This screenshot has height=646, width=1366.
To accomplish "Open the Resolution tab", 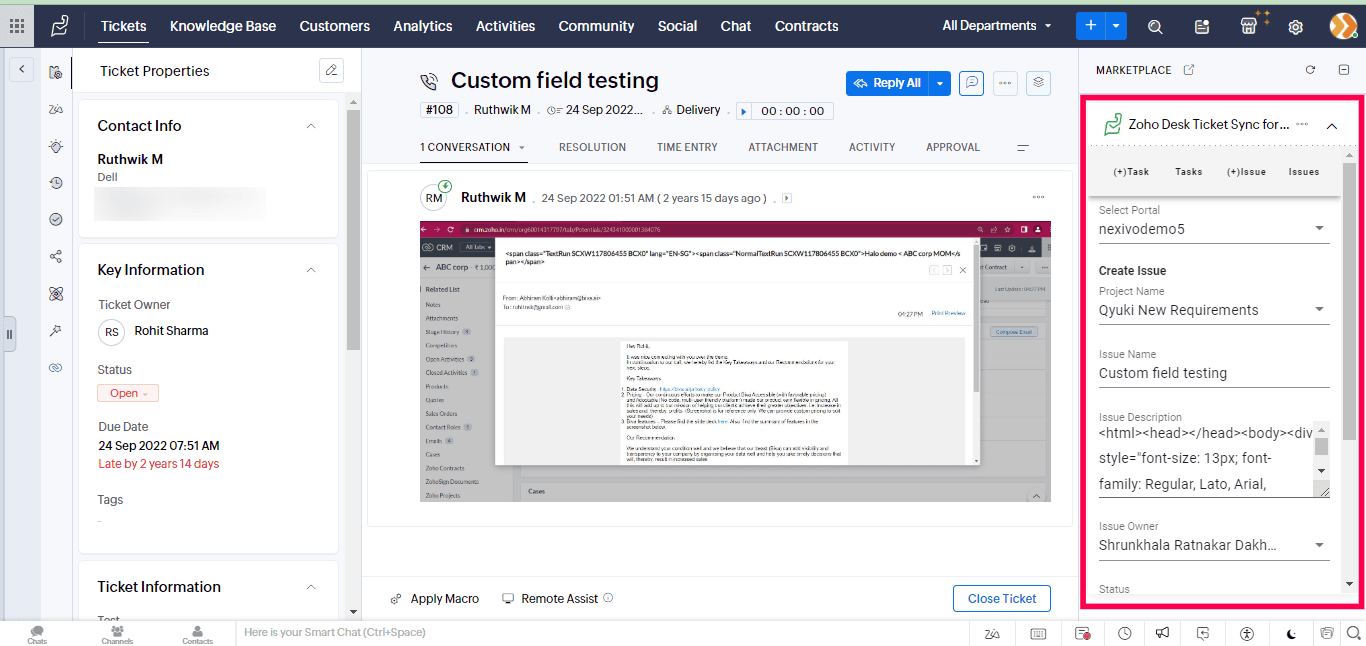I will tap(592, 147).
